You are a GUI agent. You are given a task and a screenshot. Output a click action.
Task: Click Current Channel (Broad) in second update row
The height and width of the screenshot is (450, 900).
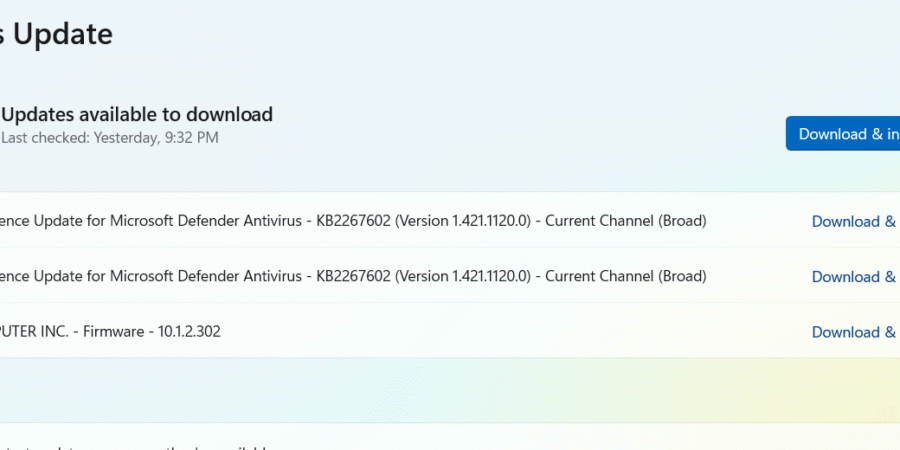click(x=626, y=276)
